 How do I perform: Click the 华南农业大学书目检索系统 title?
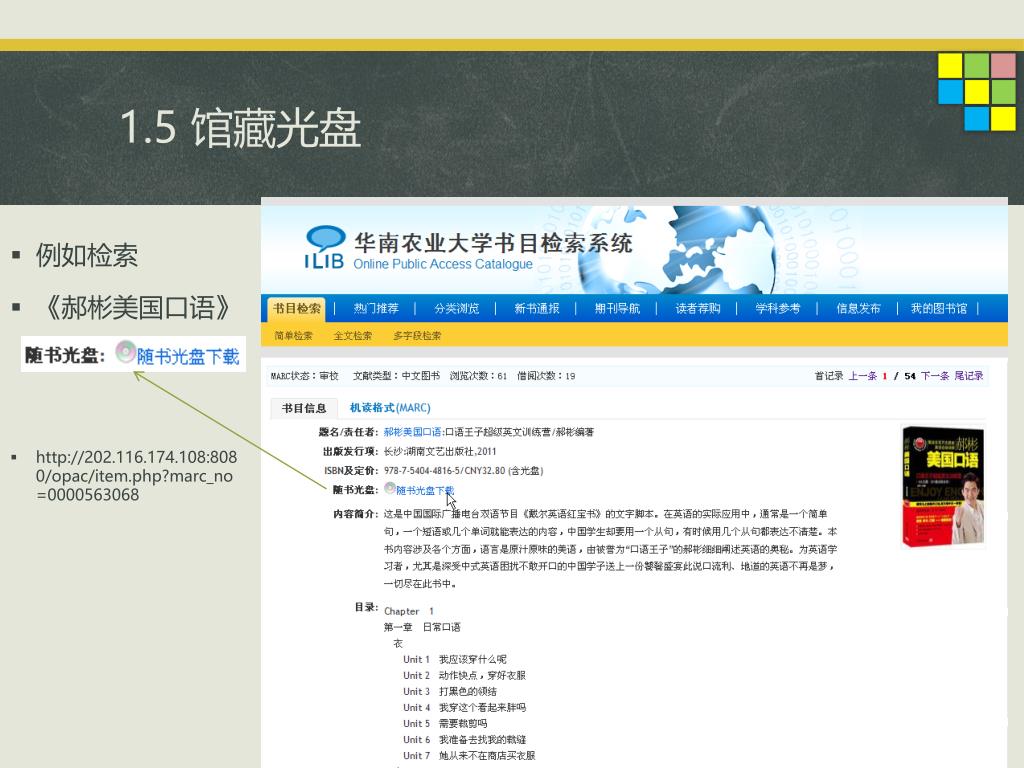click(493, 243)
